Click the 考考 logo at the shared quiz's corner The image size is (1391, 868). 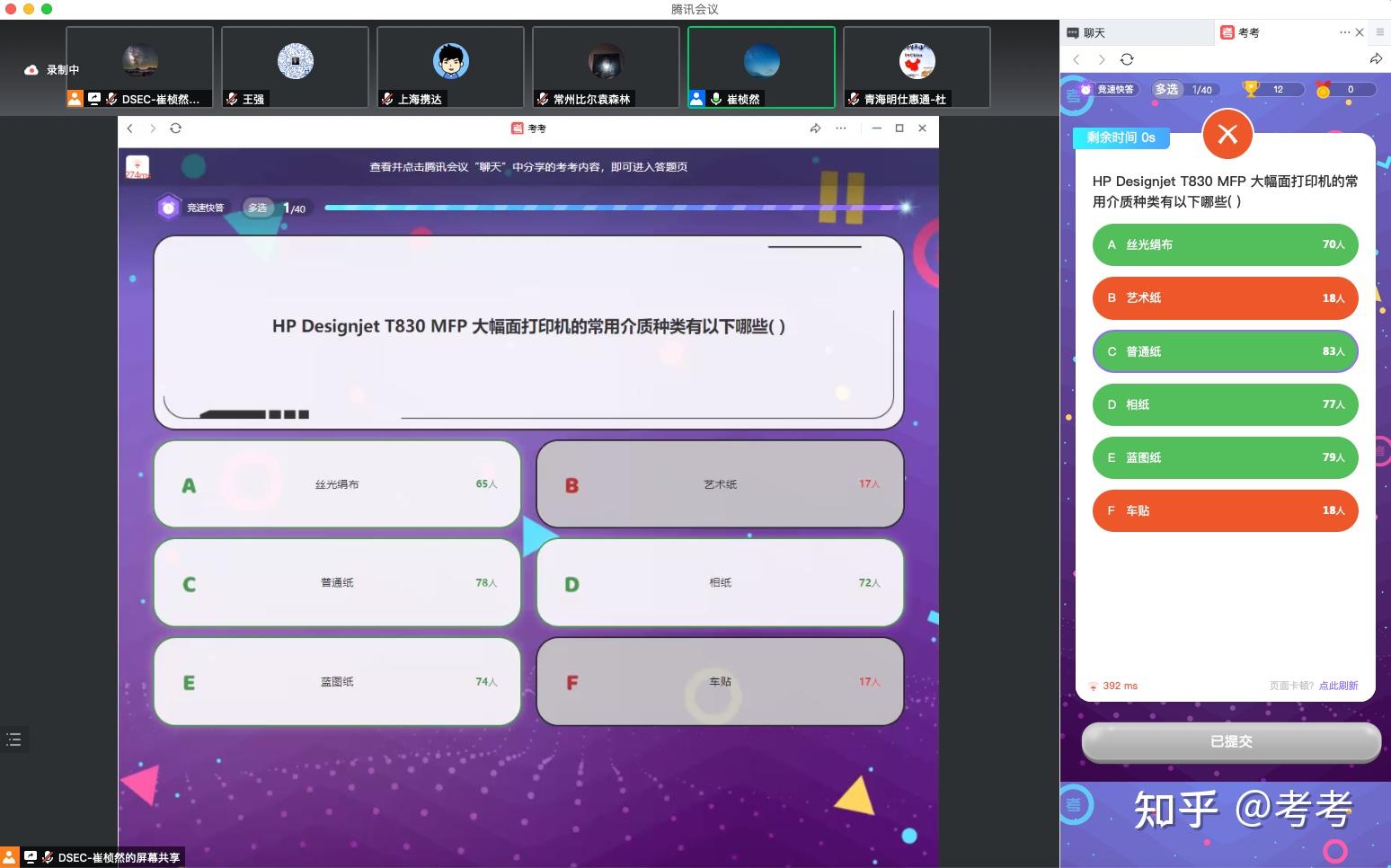[137, 167]
